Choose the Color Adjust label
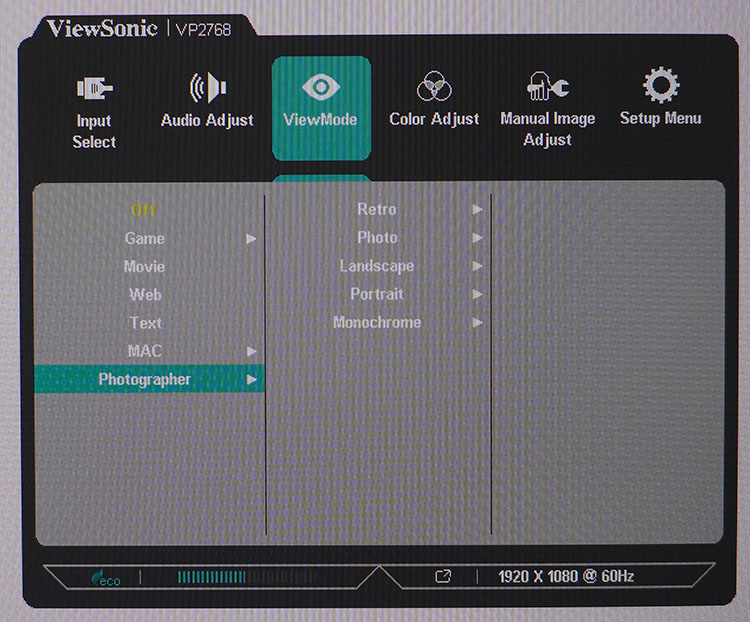Image resolution: width=750 pixels, height=622 pixels. [434, 119]
